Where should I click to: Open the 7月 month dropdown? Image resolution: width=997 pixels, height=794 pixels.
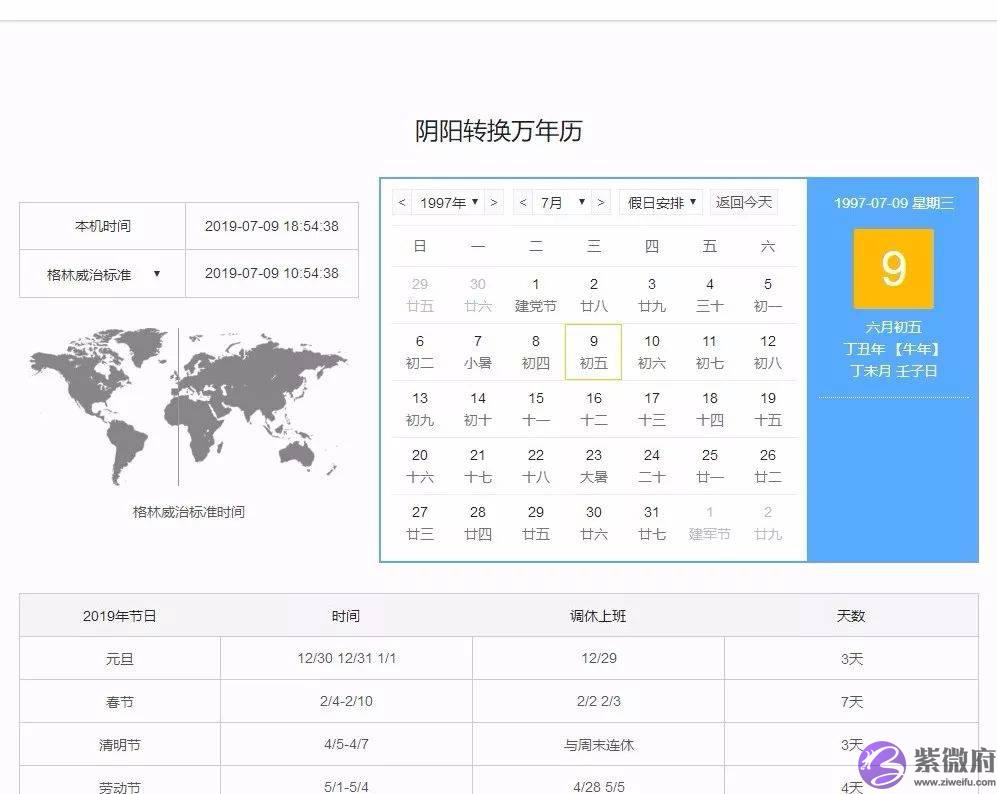tap(562, 203)
